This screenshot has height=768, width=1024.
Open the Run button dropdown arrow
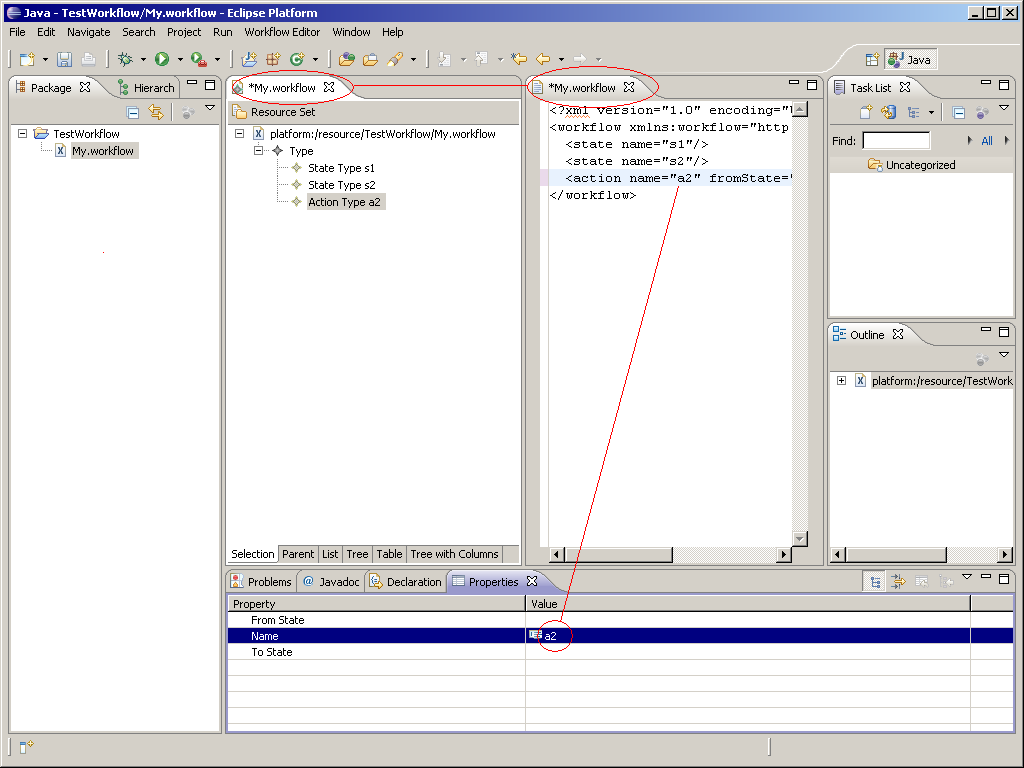click(180, 60)
